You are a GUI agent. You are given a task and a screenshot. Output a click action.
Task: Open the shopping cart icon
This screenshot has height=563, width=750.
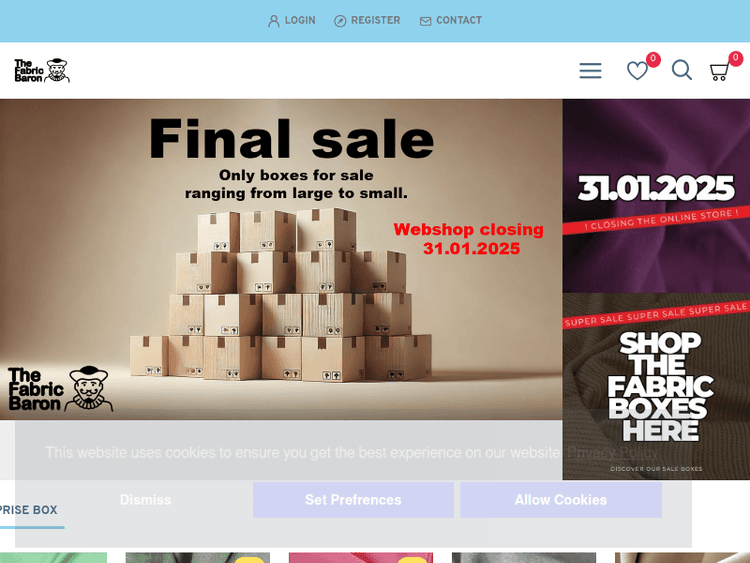pos(719,72)
